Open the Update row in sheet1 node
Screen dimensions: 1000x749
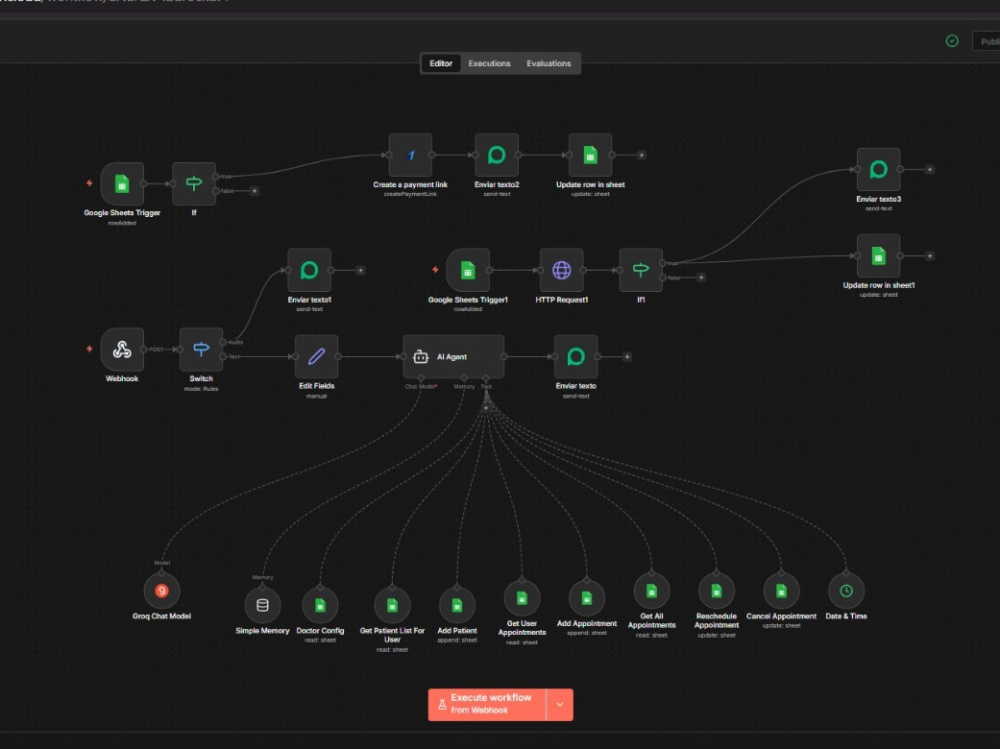pyautogui.click(x=878, y=256)
